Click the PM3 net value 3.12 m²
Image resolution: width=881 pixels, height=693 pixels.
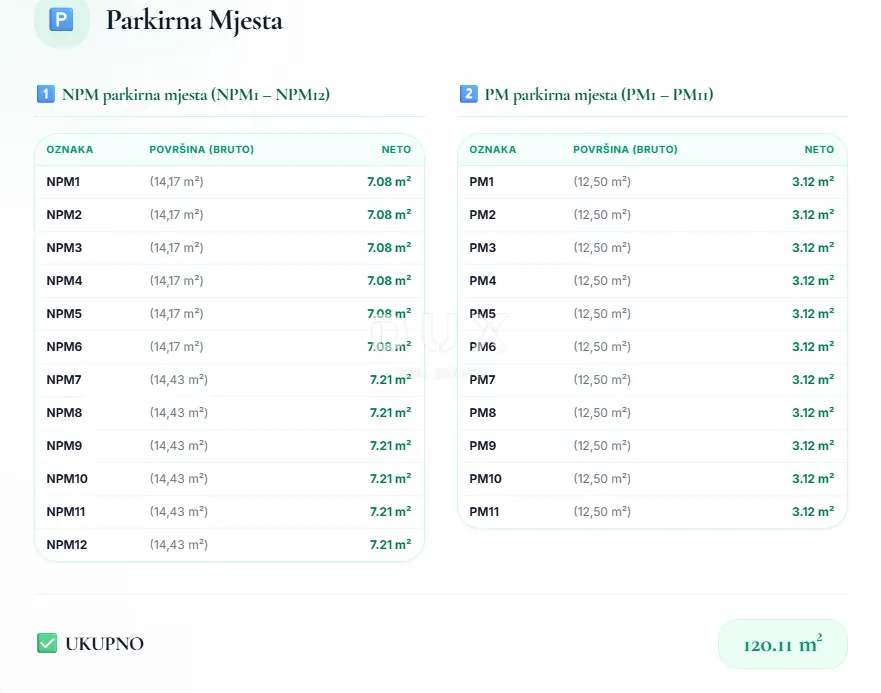[x=813, y=248]
